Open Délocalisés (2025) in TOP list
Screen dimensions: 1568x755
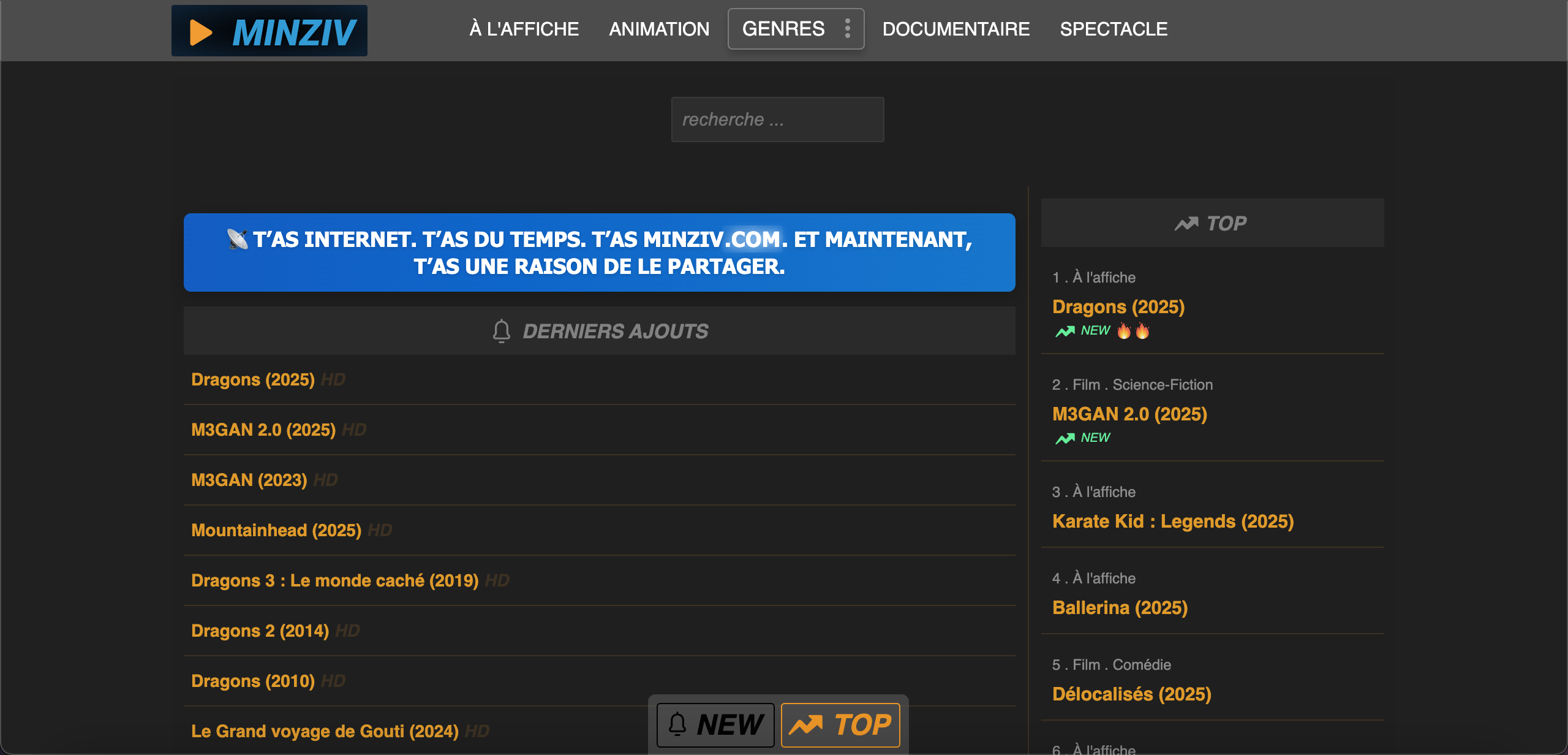click(x=1132, y=694)
